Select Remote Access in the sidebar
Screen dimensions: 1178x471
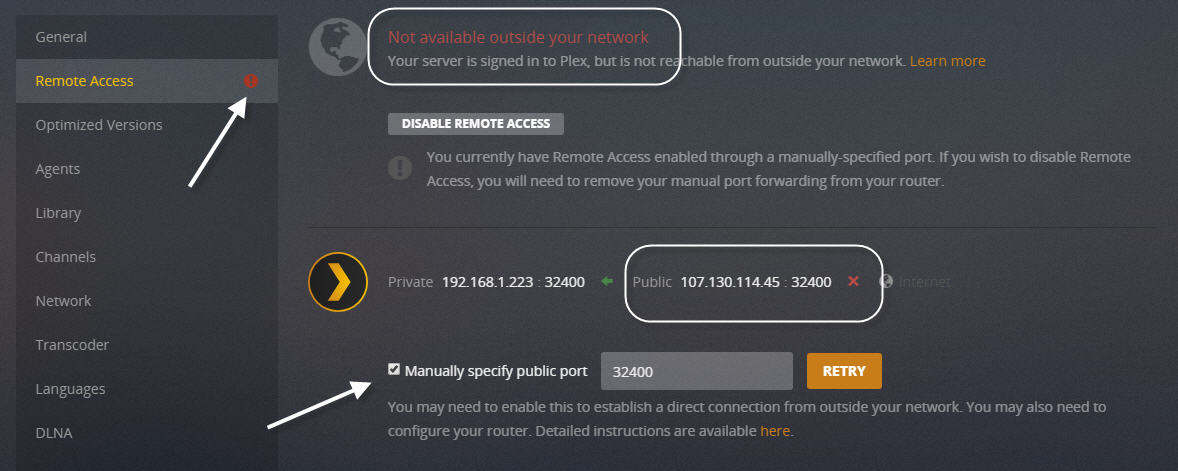tap(84, 81)
